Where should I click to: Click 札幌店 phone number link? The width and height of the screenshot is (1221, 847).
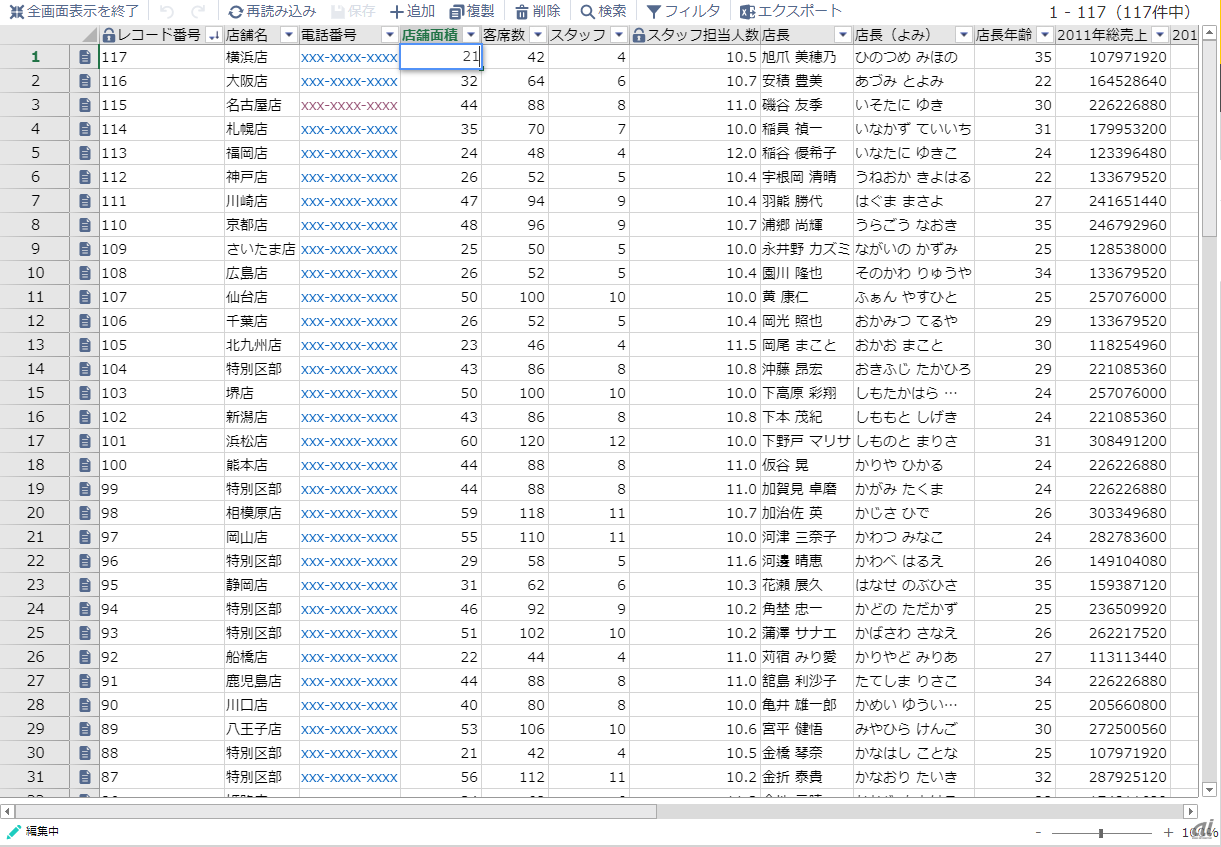coord(349,129)
